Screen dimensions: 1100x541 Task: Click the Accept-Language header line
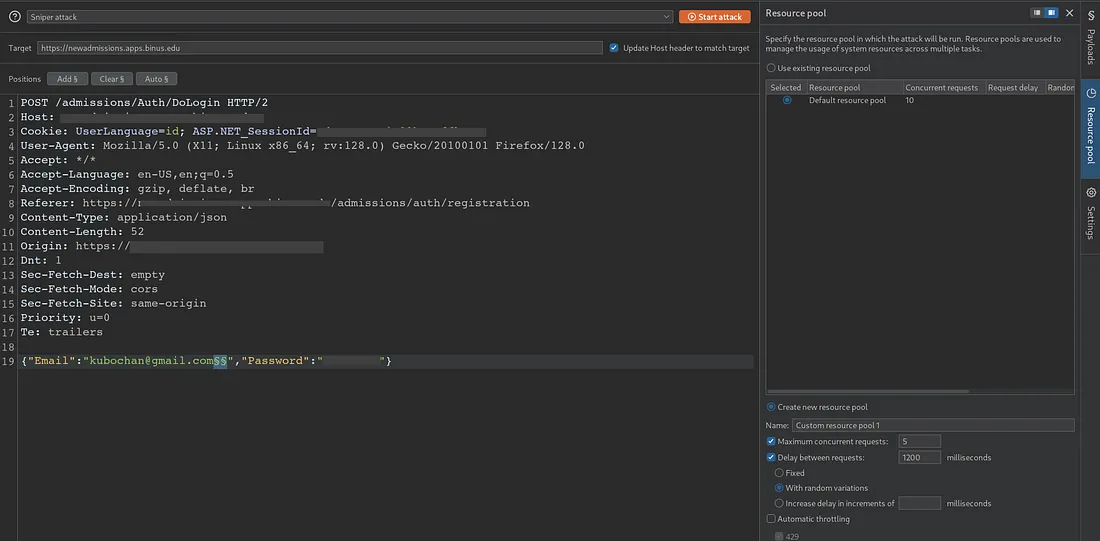(127, 175)
